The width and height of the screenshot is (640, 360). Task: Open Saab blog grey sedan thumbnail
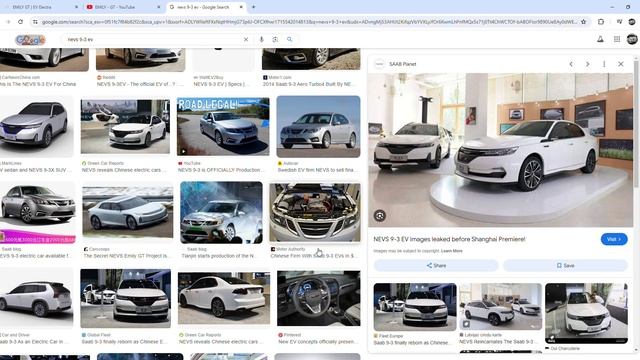click(38, 212)
